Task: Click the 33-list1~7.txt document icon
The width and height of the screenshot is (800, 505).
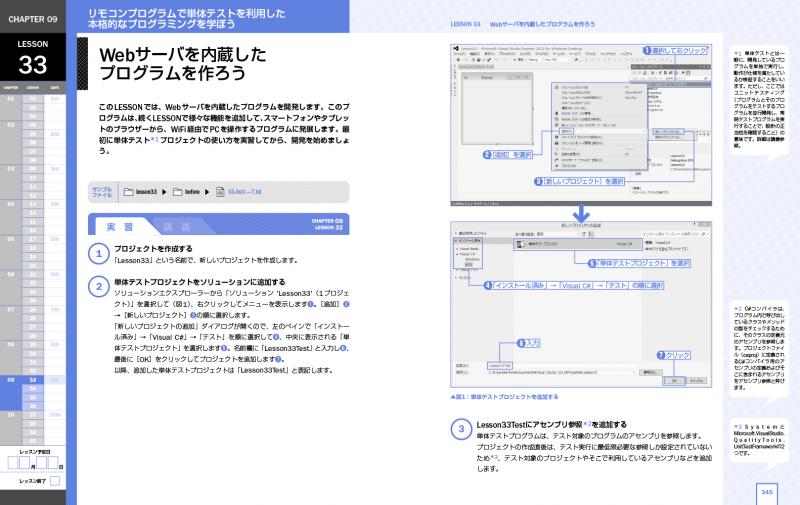Action: coord(220,192)
